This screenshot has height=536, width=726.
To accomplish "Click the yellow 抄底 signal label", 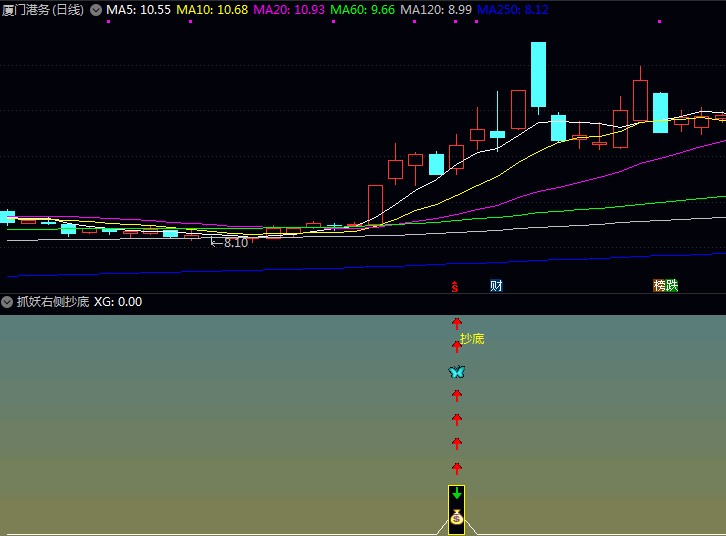I will click(472, 340).
